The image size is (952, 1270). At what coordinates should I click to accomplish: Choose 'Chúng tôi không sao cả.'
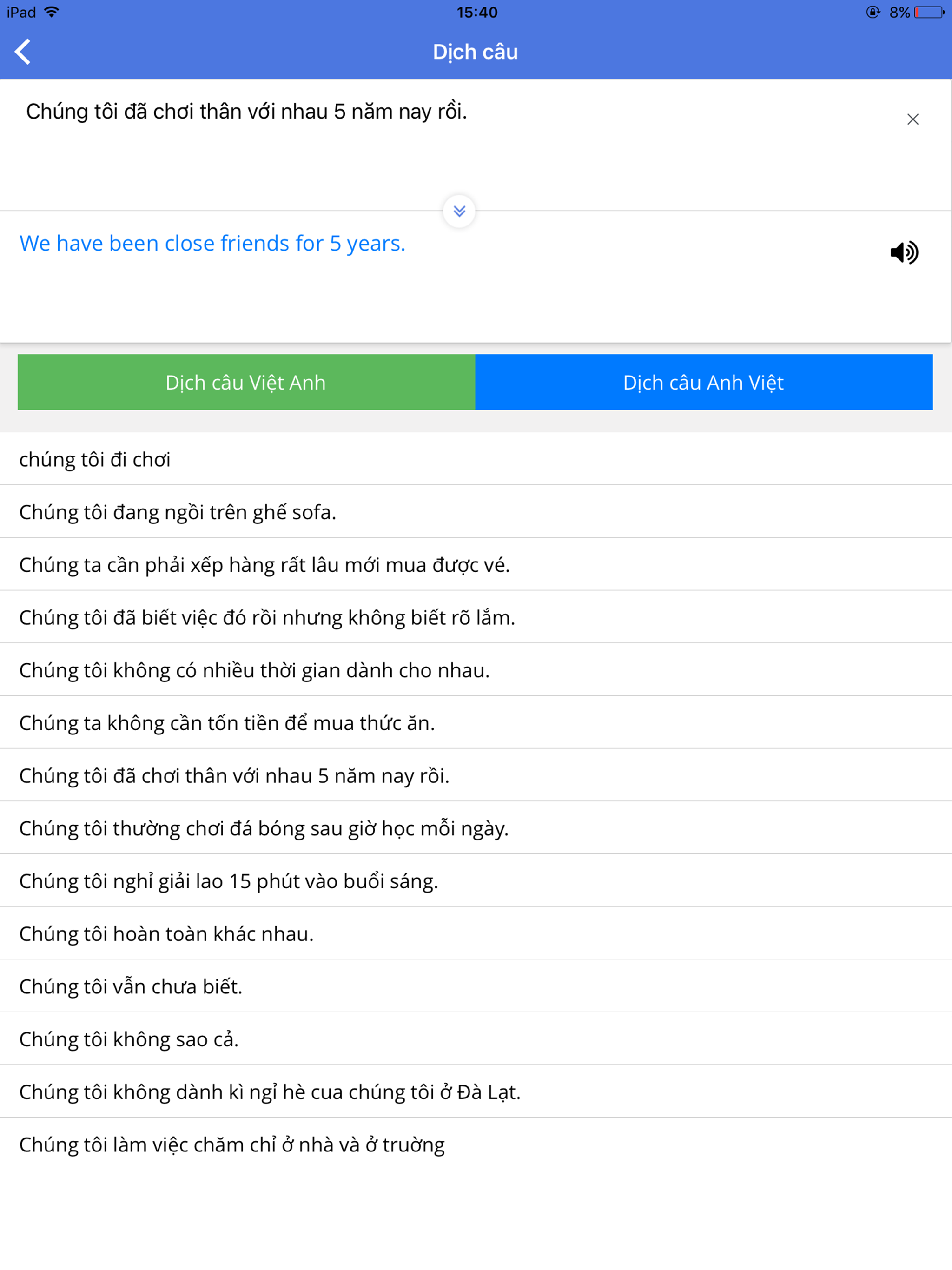(x=476, y=1038)
